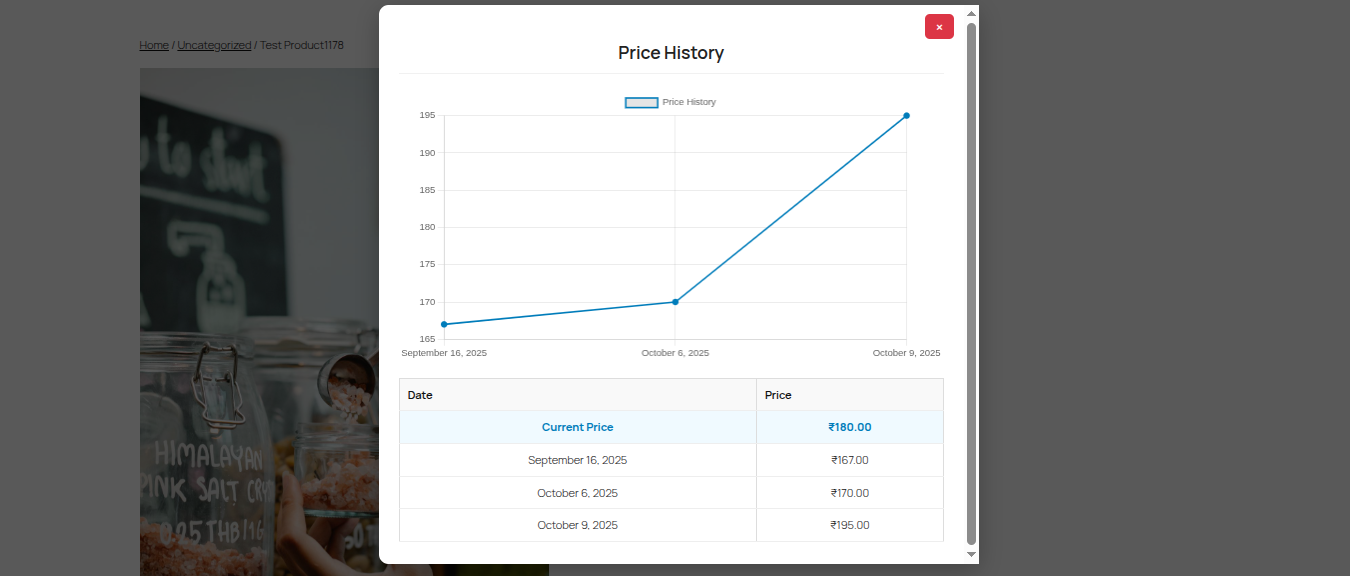1350x576 pixels.
Task: Click the scrollbar down arrow
Action: pyautogui.click(x=971, y=554)
